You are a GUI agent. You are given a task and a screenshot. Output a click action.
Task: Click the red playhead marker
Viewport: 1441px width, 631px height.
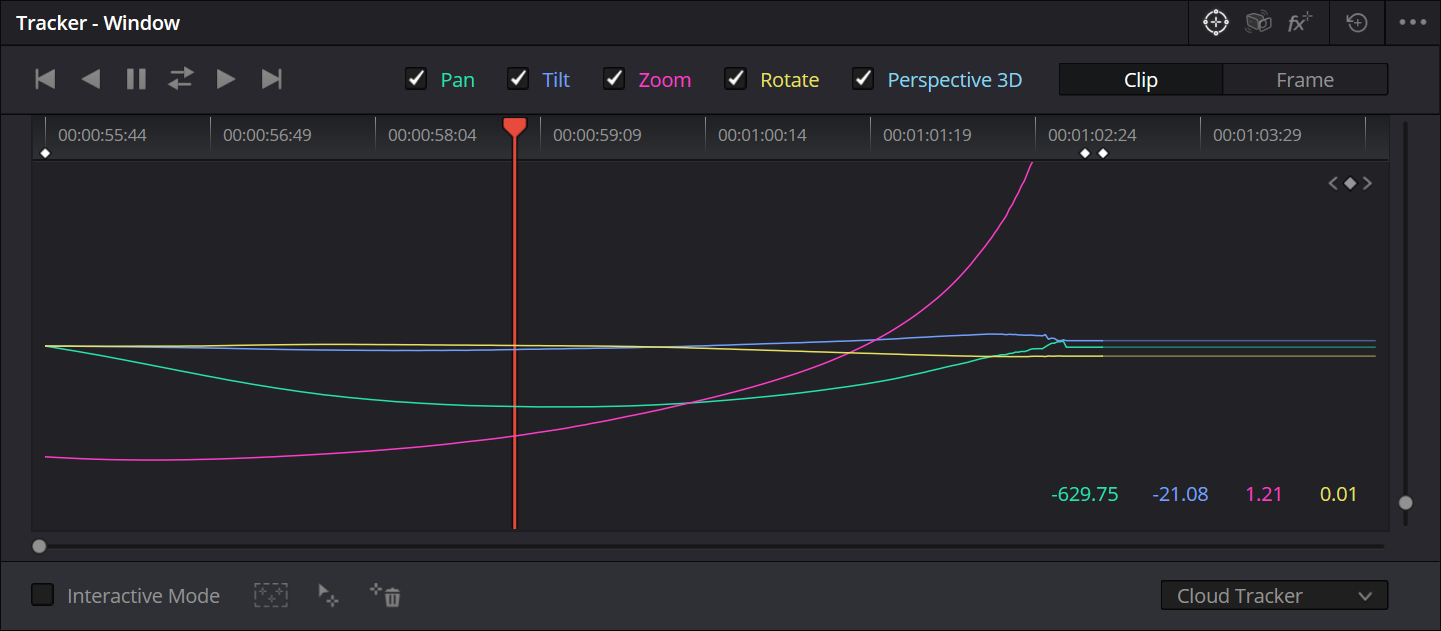coord(514,127)
